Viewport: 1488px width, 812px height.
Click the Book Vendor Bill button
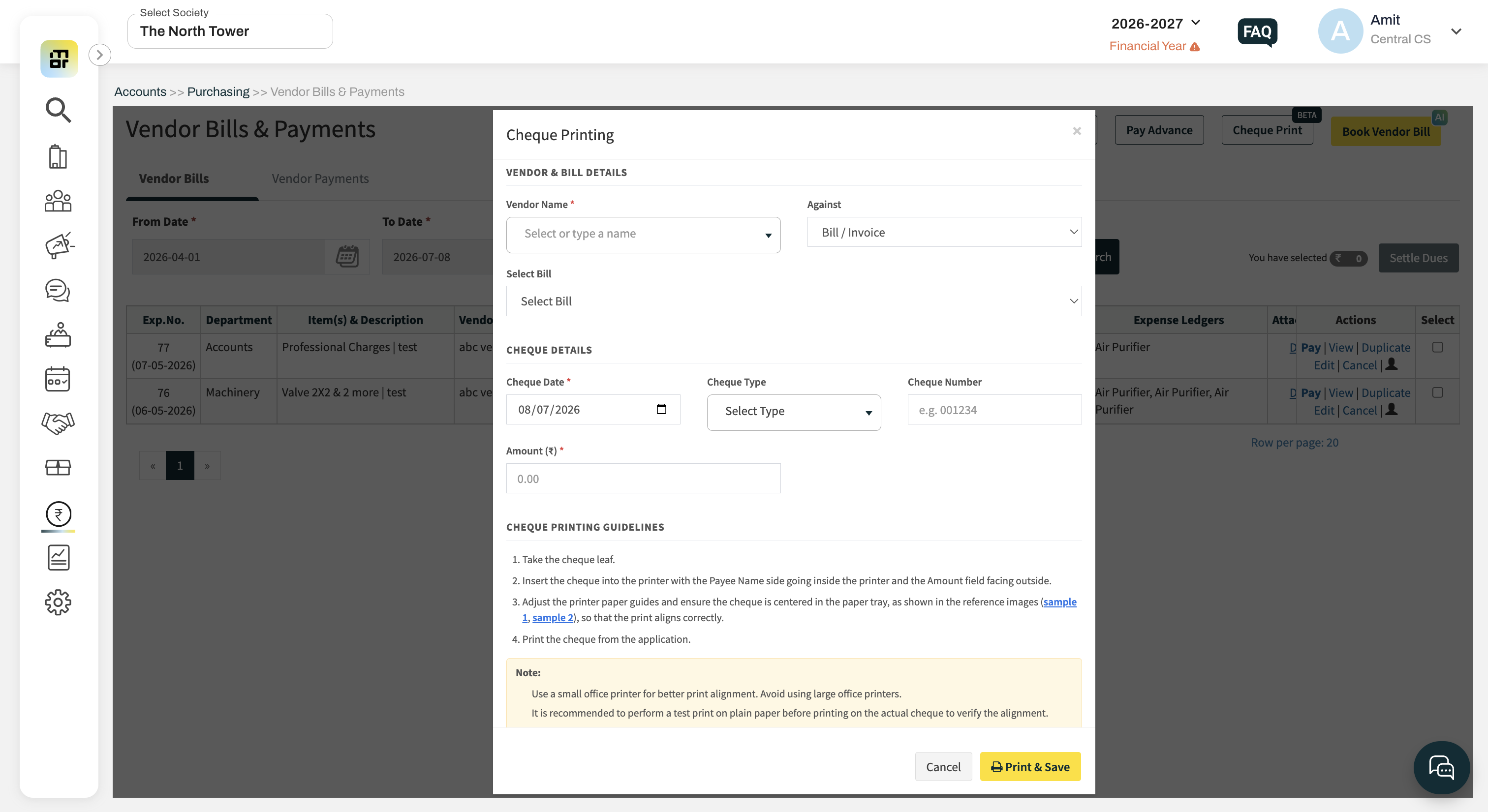point(1386,131)
